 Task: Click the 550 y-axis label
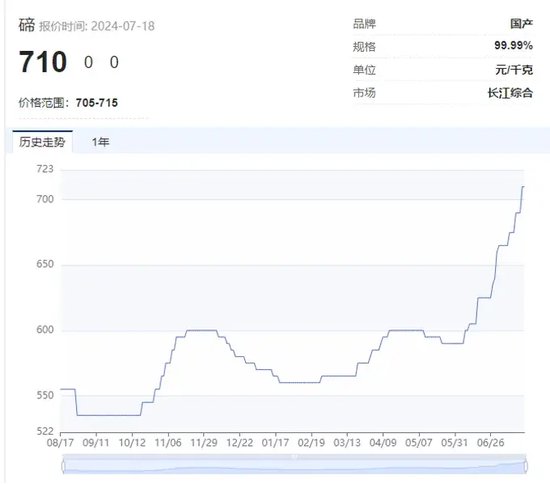45,395
